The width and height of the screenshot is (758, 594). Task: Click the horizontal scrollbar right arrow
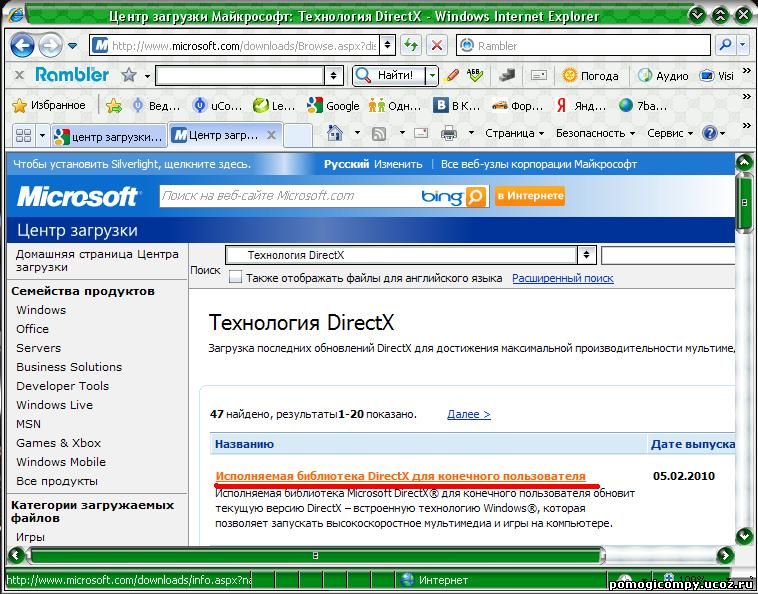(725, 555)
